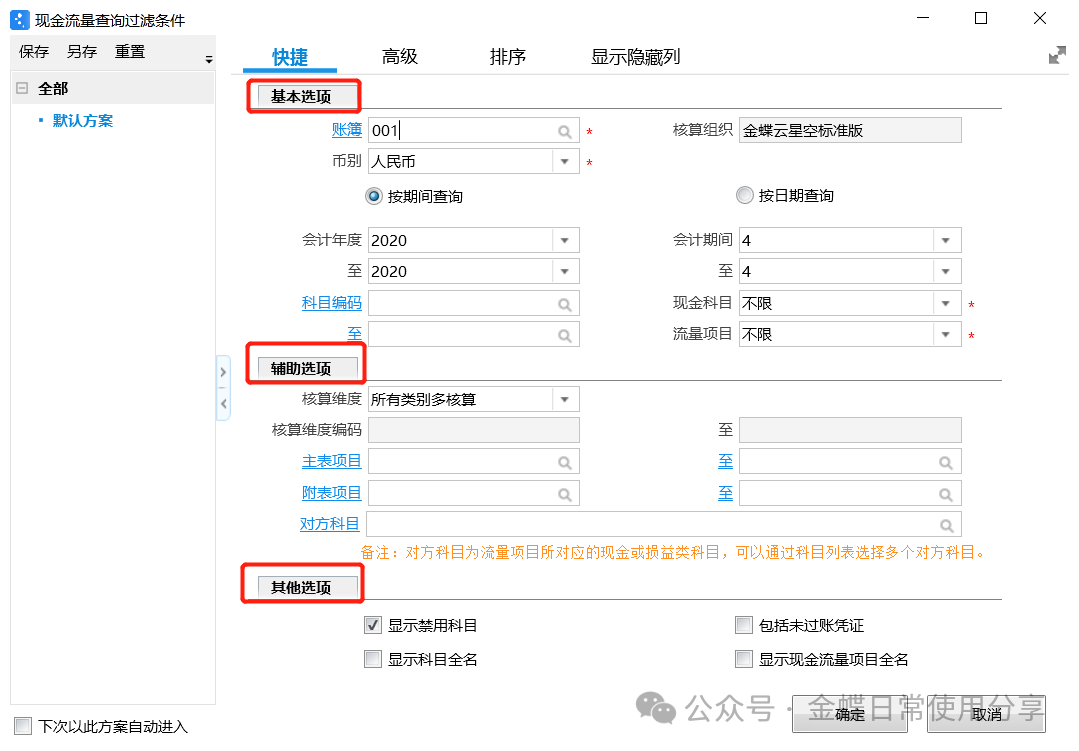The height and width of the screenshot is (751, 1079).
Task: Click the 确定 button
Action: click(850, 714)
